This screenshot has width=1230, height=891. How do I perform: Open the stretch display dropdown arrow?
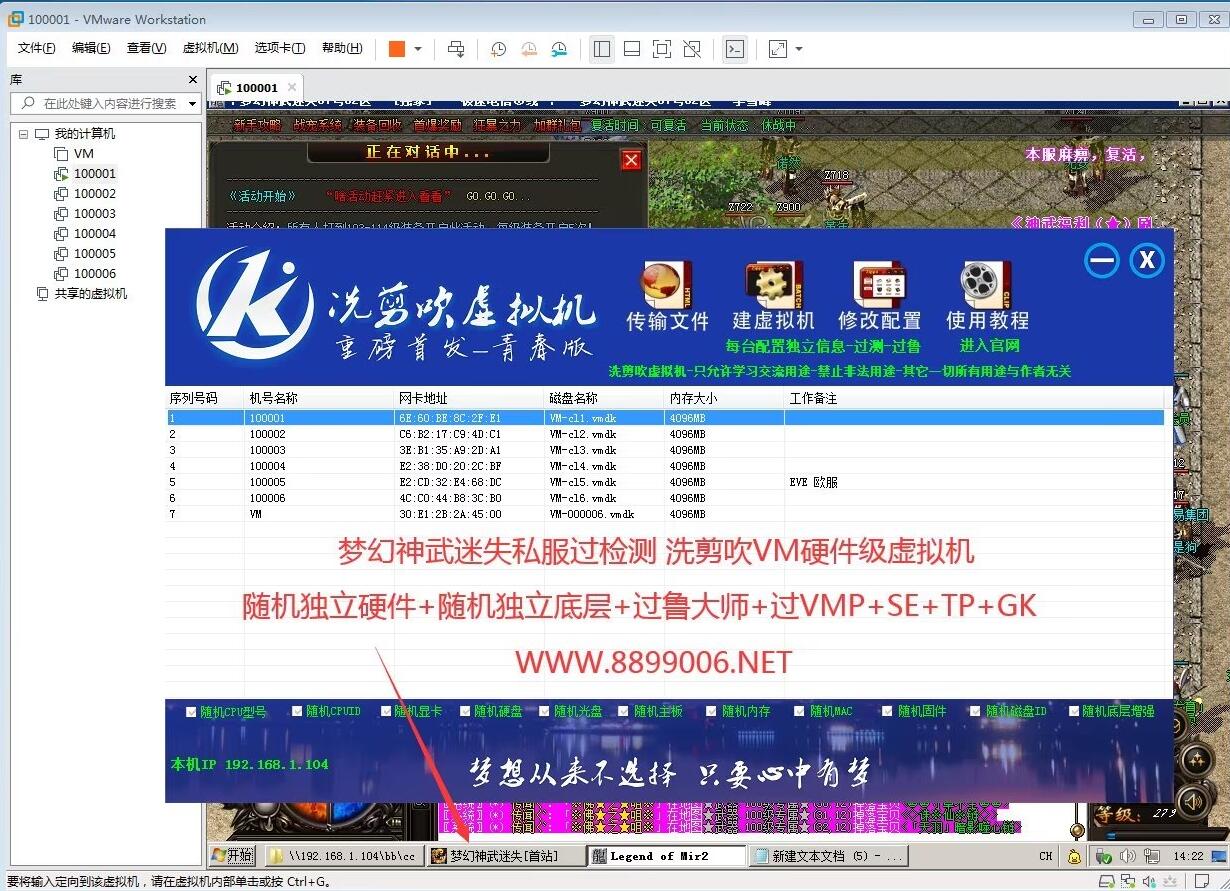coord(799,48)
